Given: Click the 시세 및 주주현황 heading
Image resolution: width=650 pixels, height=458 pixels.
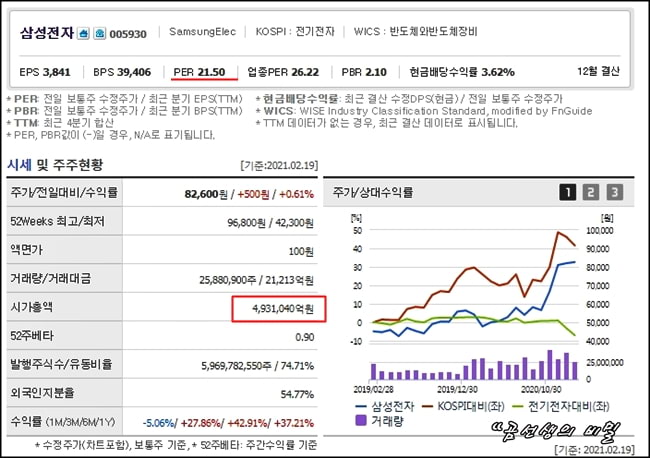Looking at the screenshot, I should pyautogui.click(x=55, y=165).
